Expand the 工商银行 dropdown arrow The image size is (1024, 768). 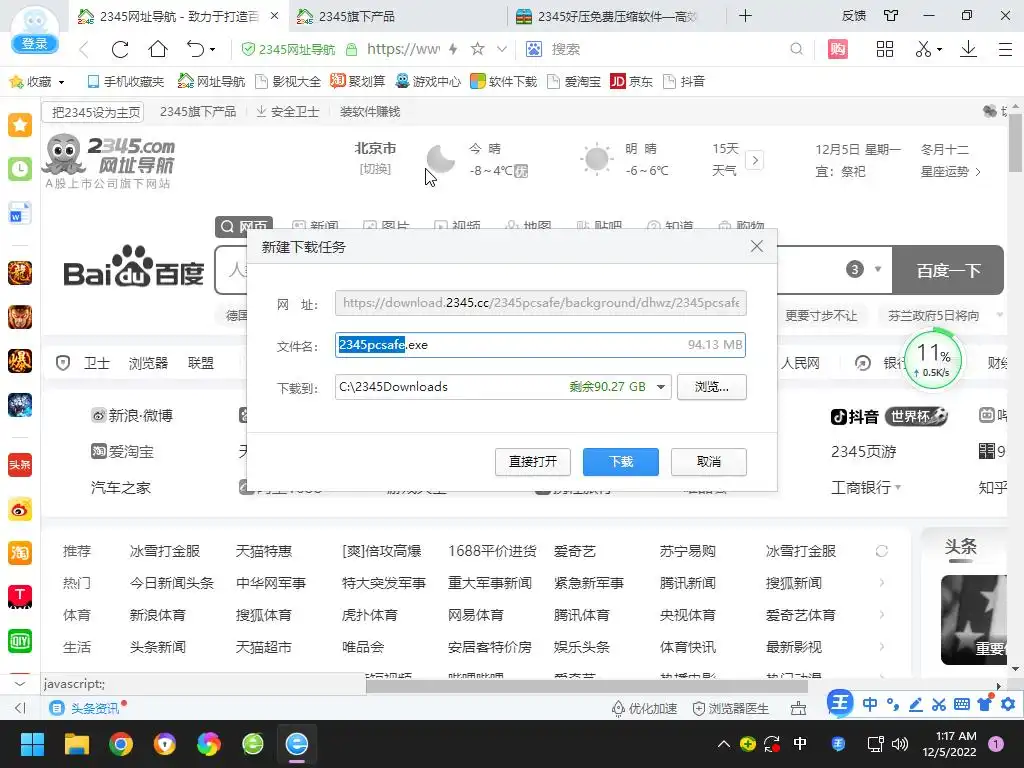pos(898,487)
